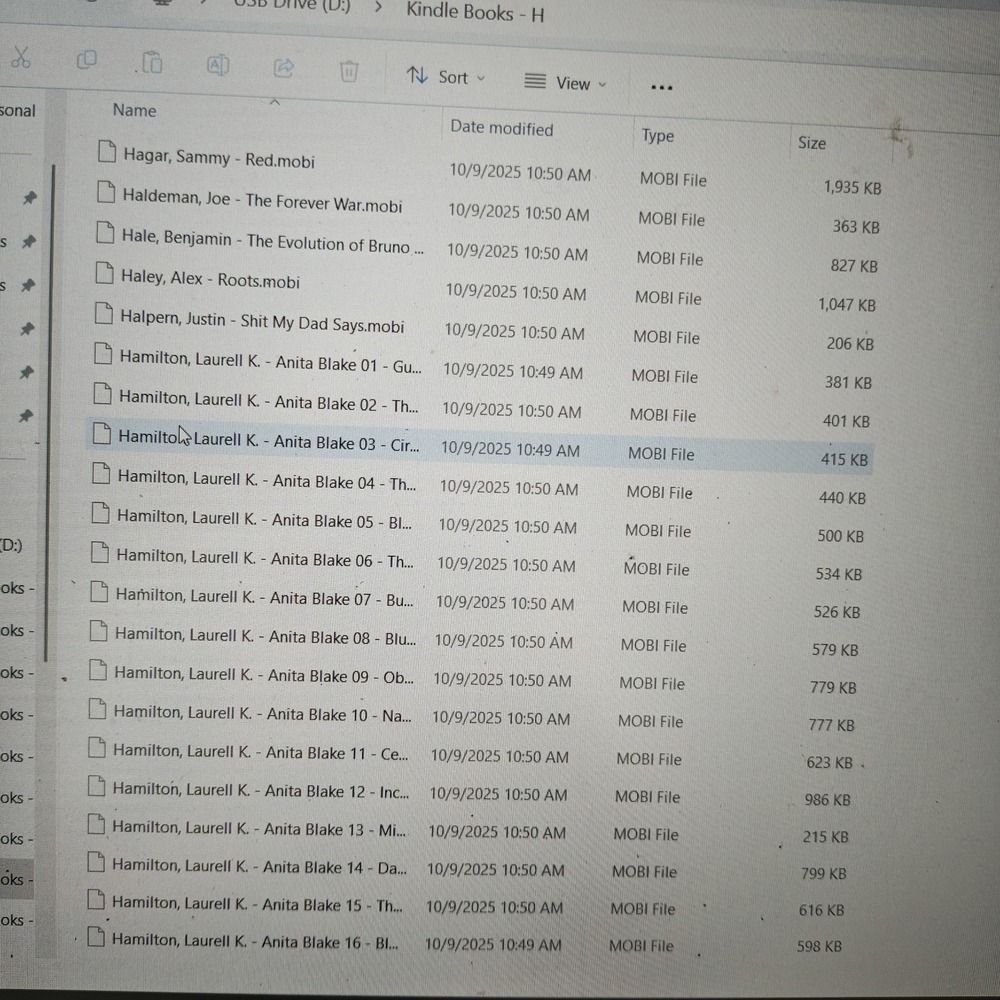Sort by the Type column header
The width and height of the screenshot is (1000, 1000).
[658, 136]
